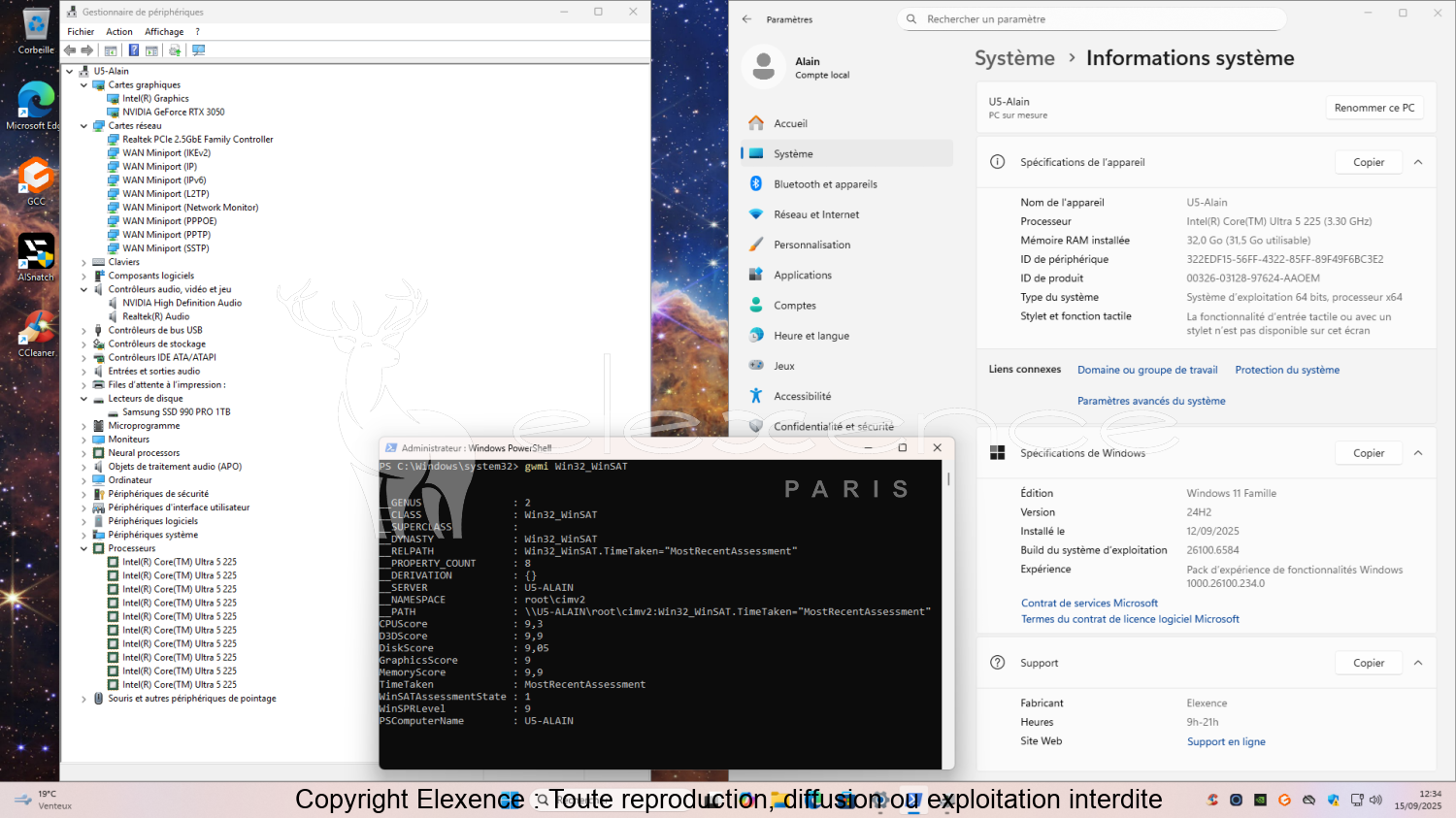
Task: Open the Affichage menu
Action: [164, 32]
